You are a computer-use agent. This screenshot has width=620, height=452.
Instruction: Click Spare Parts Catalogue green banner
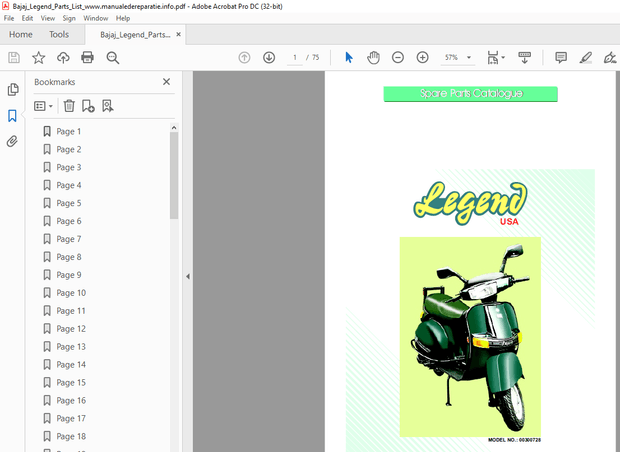pos(471,94)
